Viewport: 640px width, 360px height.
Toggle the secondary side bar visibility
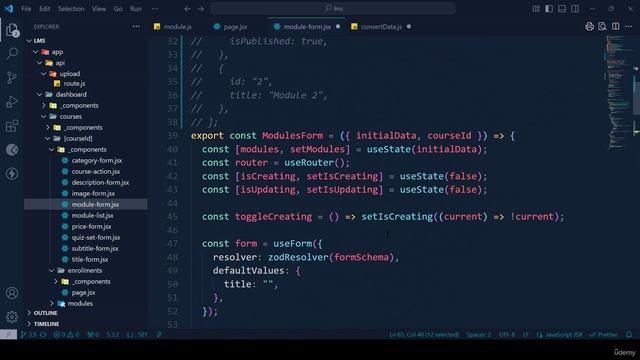575,9
